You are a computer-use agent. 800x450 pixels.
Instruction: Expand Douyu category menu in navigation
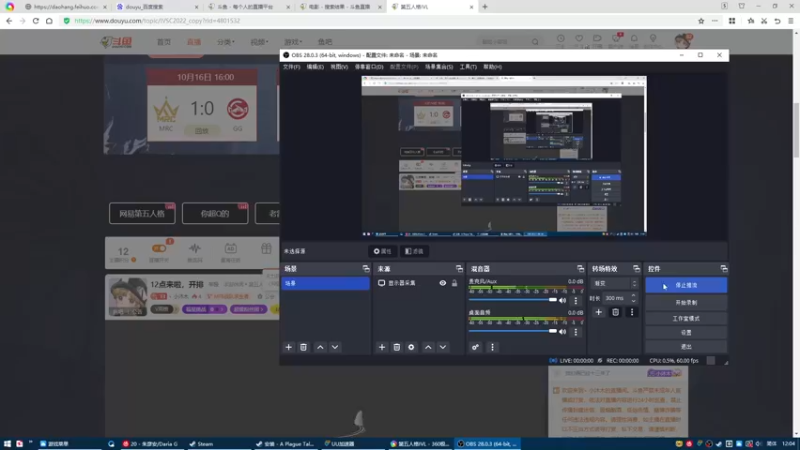226,42
